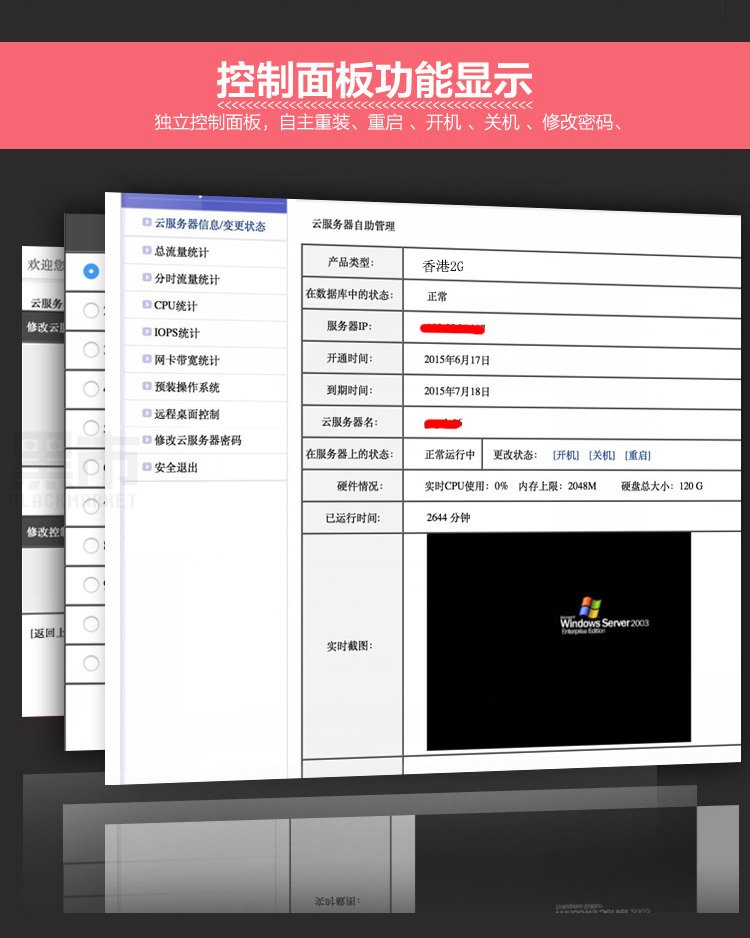The height and width of the screenshot is (938, 750).
Task: Click the 2644 分钟 uptime value
Action: point(448,517)
